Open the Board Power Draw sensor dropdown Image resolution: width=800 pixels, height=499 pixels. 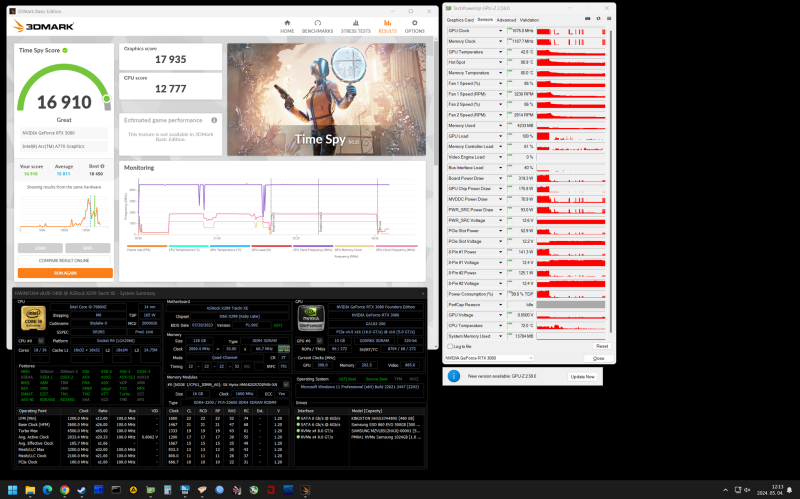[x=500, y=178]
